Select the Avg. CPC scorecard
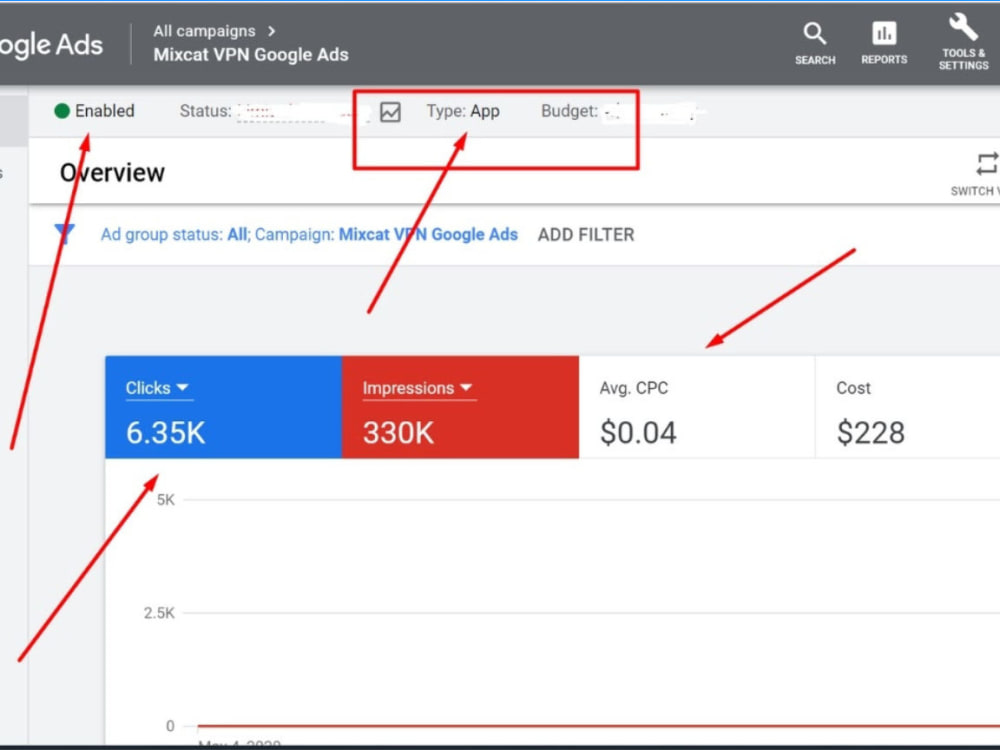1000x750 pixels. [697, 407]
